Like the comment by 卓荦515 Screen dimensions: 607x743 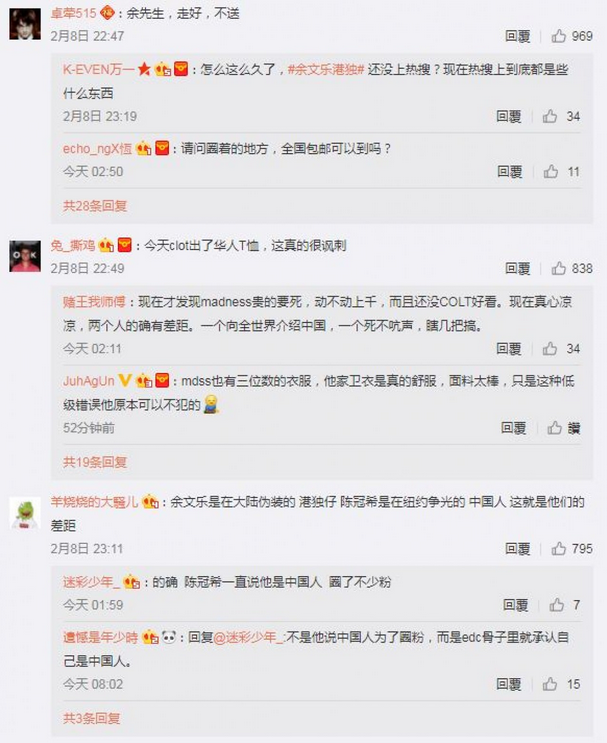(558, 36)
